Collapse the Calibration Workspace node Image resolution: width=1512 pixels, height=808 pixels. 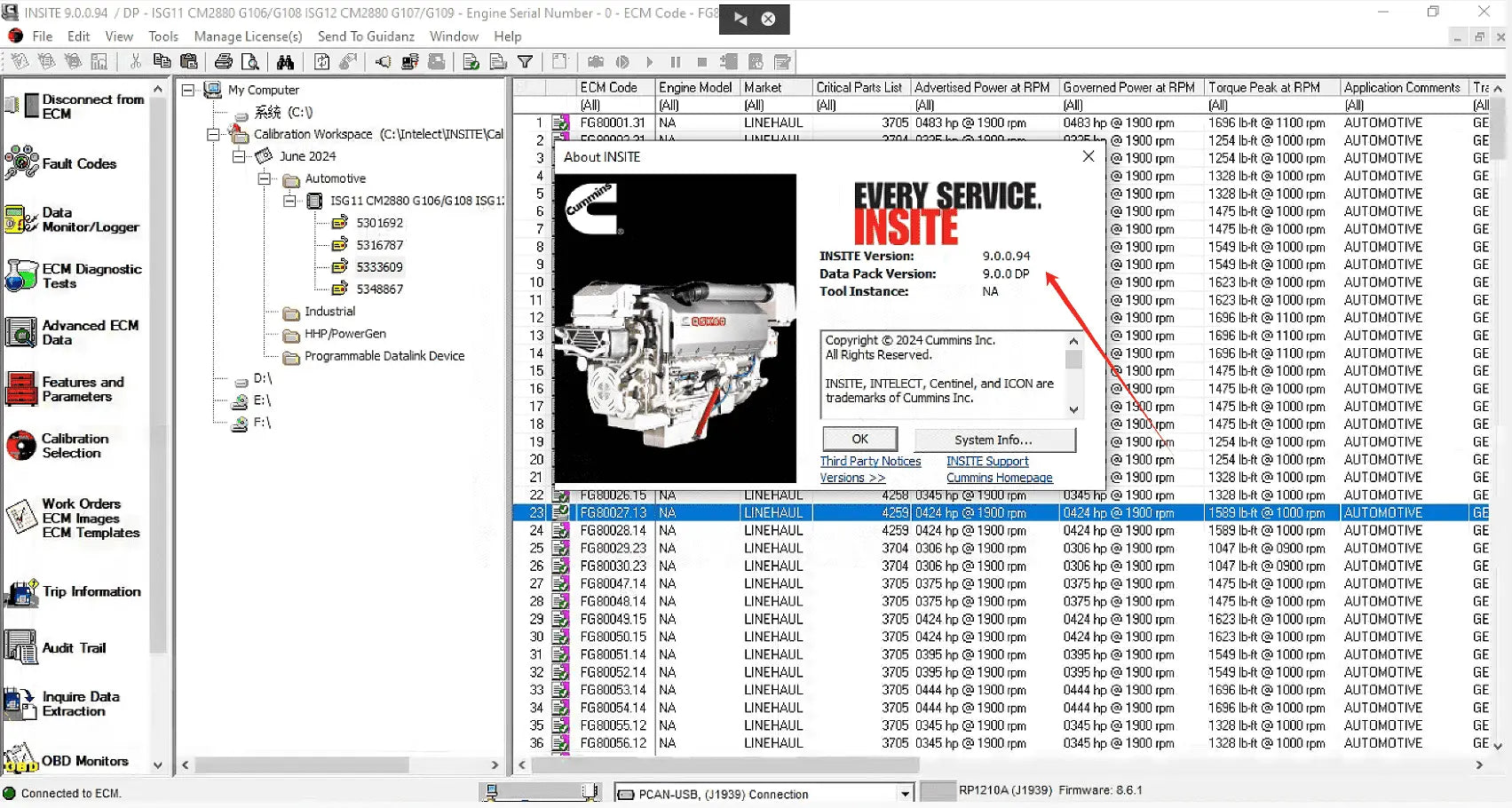click(x=211, y=133)
